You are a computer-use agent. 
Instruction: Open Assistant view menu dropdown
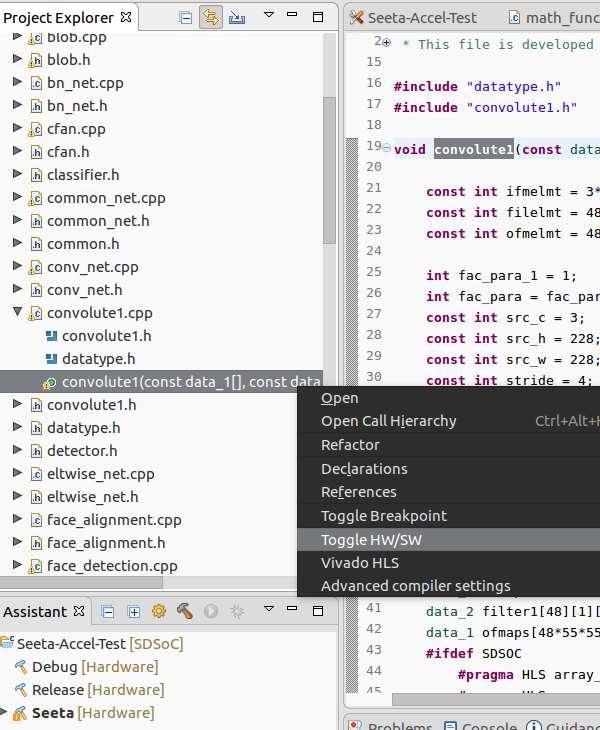coord(269,608)
